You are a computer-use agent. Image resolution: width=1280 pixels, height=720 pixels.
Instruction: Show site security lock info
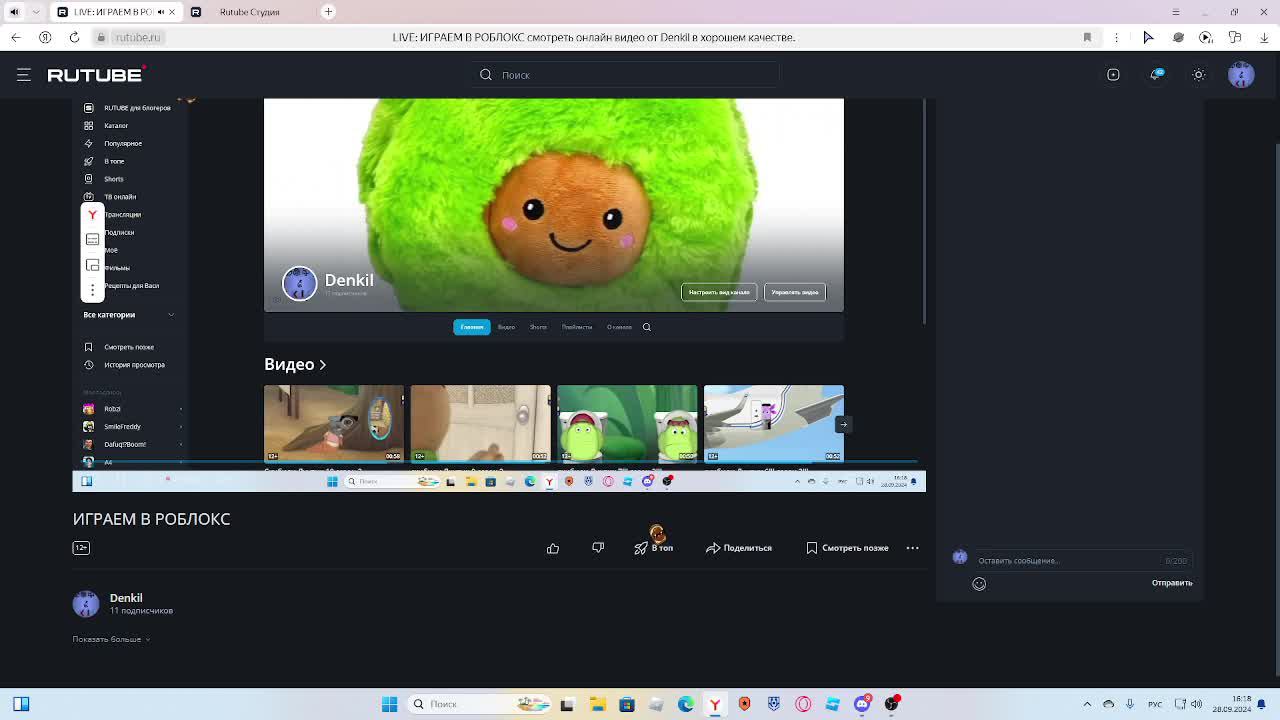coord(101,37)
